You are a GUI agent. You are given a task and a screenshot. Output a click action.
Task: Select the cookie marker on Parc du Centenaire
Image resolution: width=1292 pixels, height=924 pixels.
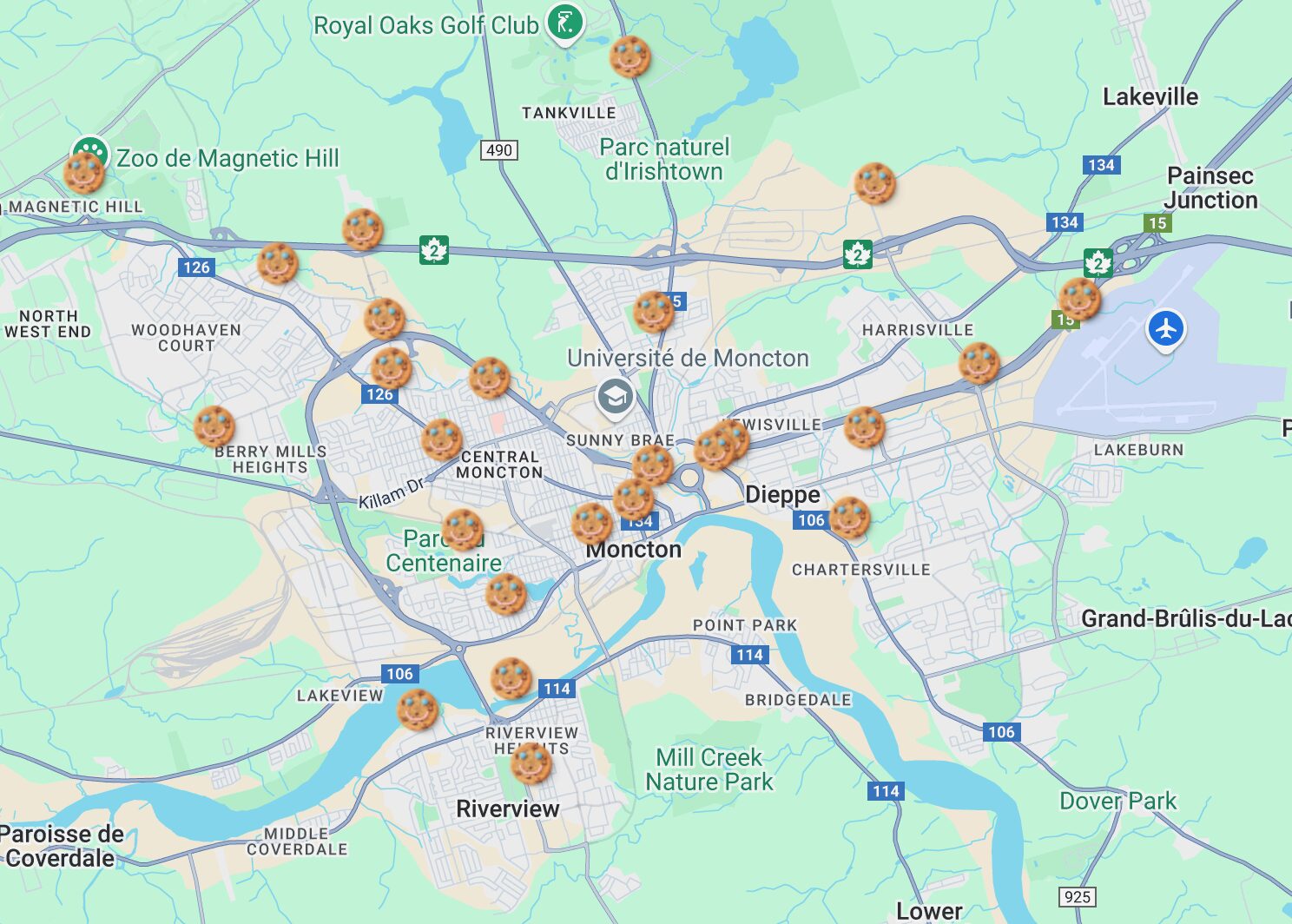click(462, 530)
